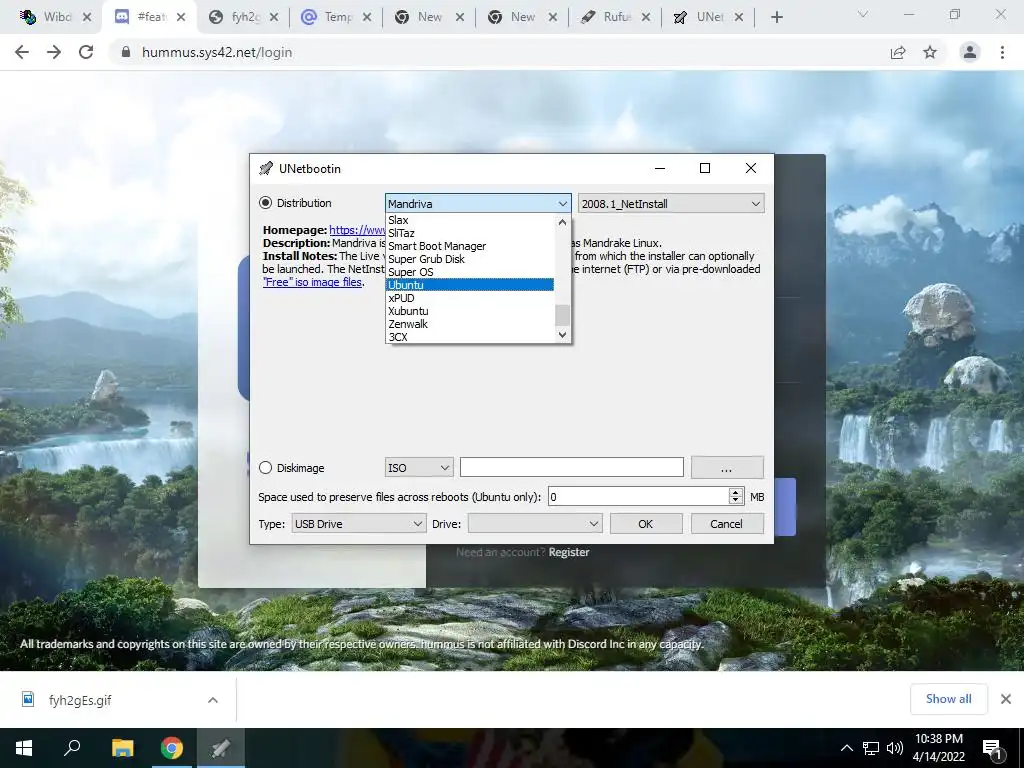This screenshot has width=1024, height=768.
Task: Click the distribution list scroll up arrow
Action: pos(562,222)
